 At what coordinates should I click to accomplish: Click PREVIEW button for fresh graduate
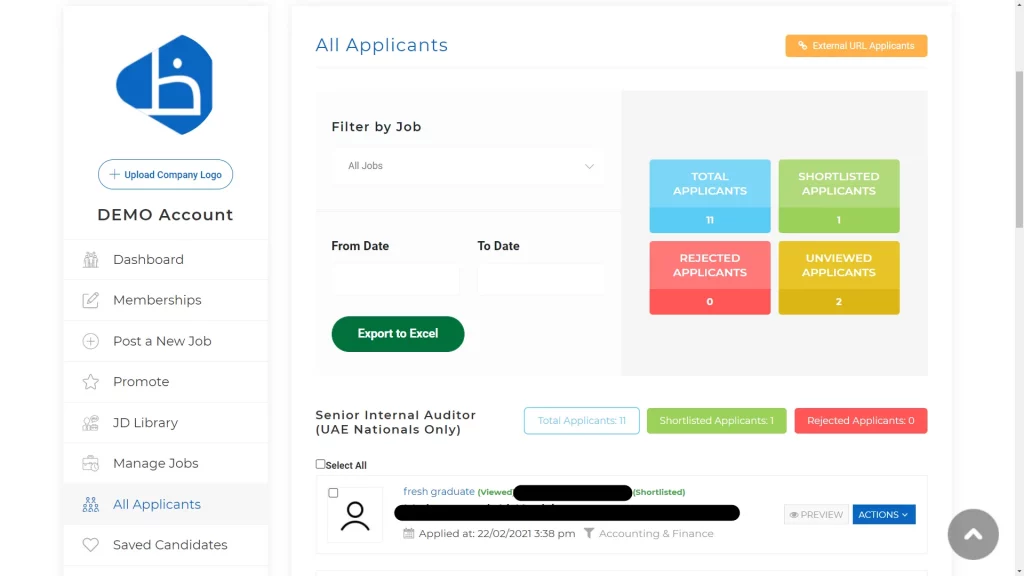click(816, 515)
